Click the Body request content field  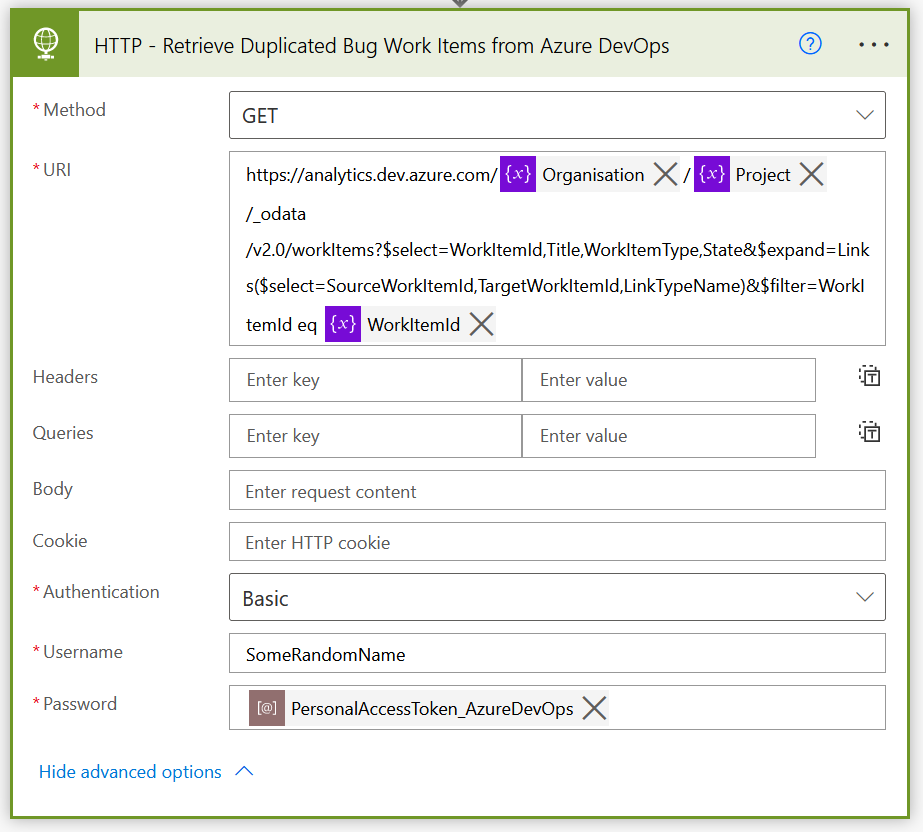pyautogui.click(x=557, y=490)
